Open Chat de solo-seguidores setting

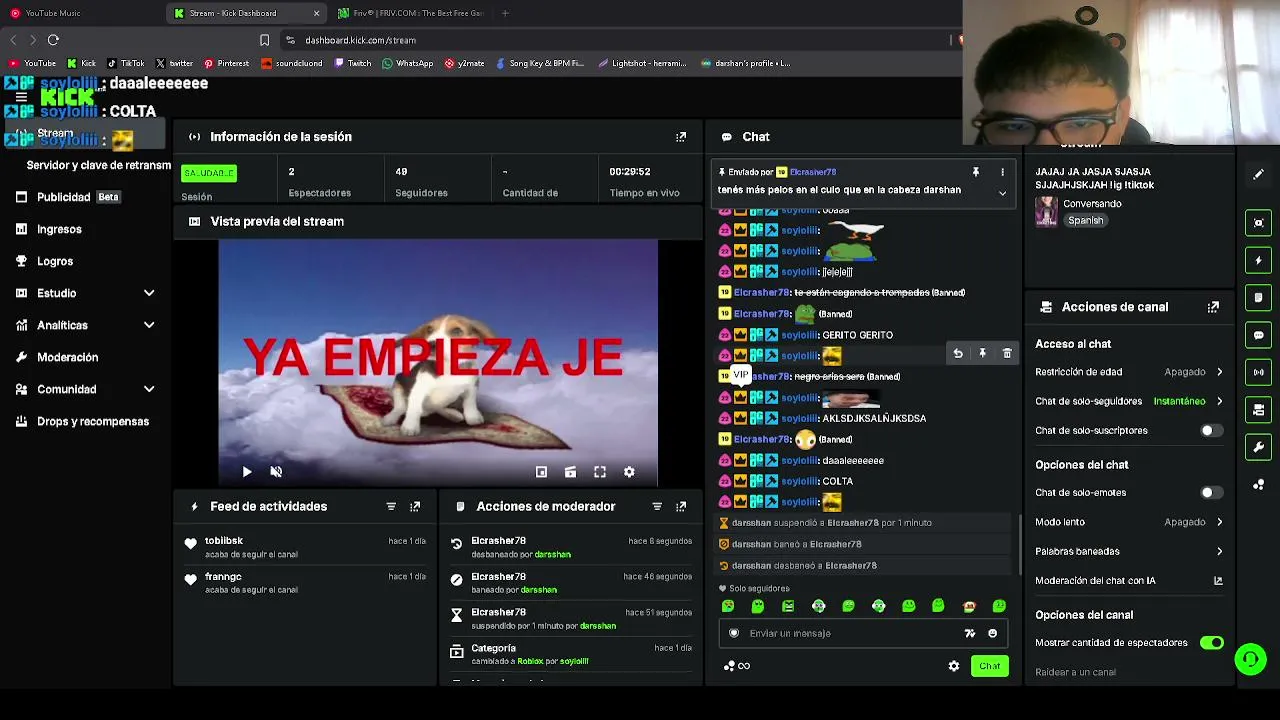(1129, 401)
